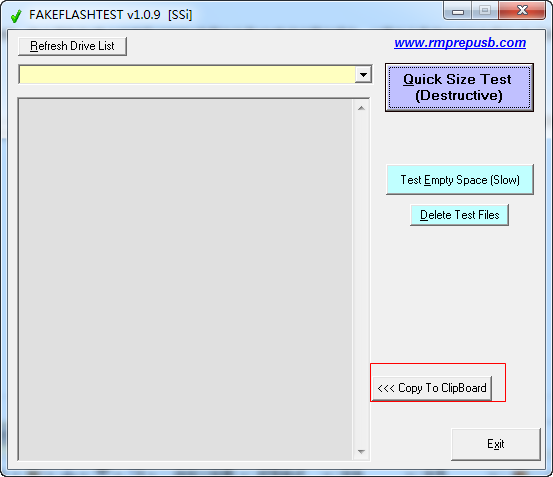Start the Quick Size Test (Destructive)

click(x=459, y=87)
